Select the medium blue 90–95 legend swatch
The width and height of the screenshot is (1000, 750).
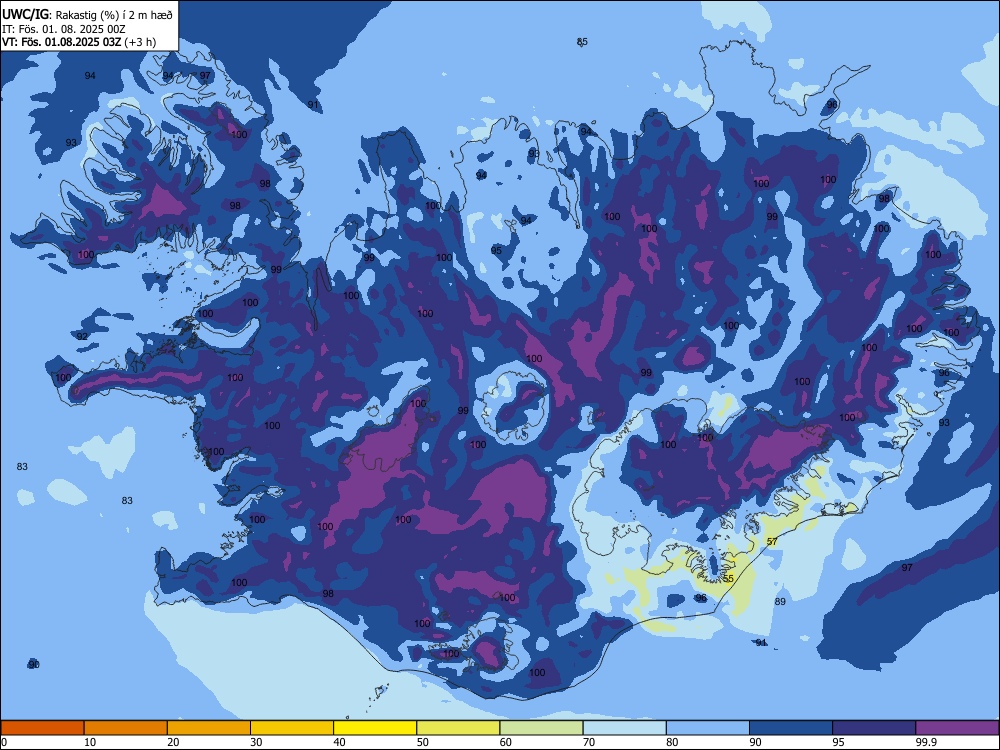(x=791, y=728)
